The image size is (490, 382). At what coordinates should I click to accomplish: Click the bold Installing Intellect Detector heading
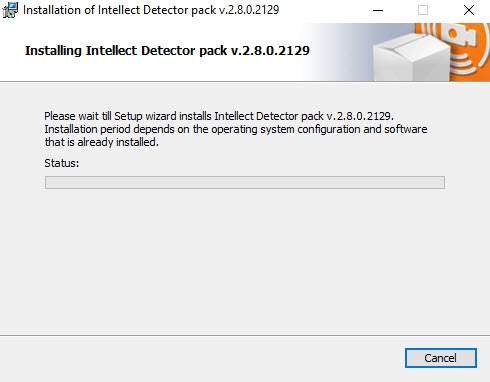(x=167, y=51)
